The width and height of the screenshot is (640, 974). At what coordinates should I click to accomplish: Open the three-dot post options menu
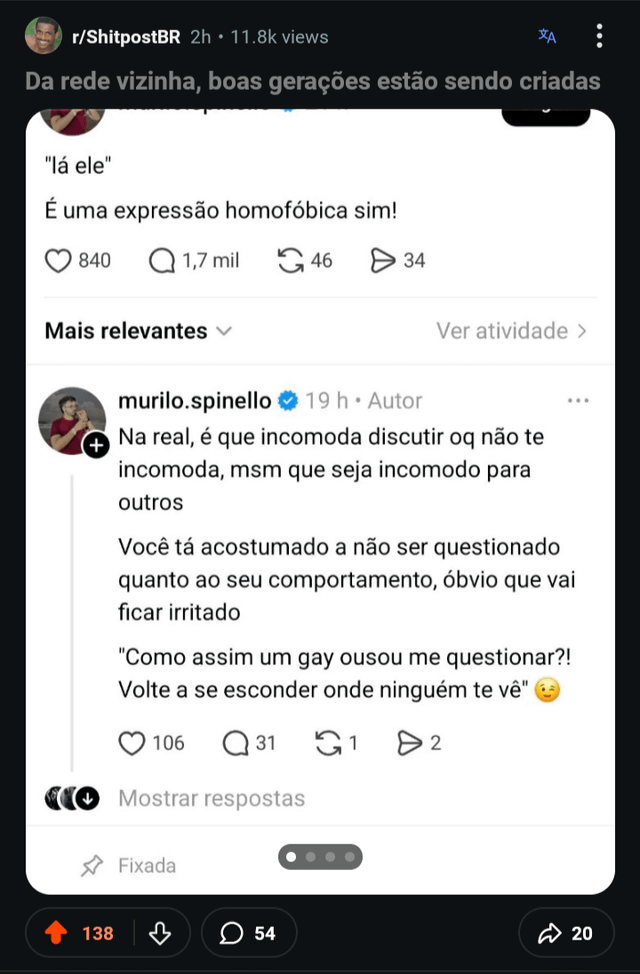coord(599,37)
